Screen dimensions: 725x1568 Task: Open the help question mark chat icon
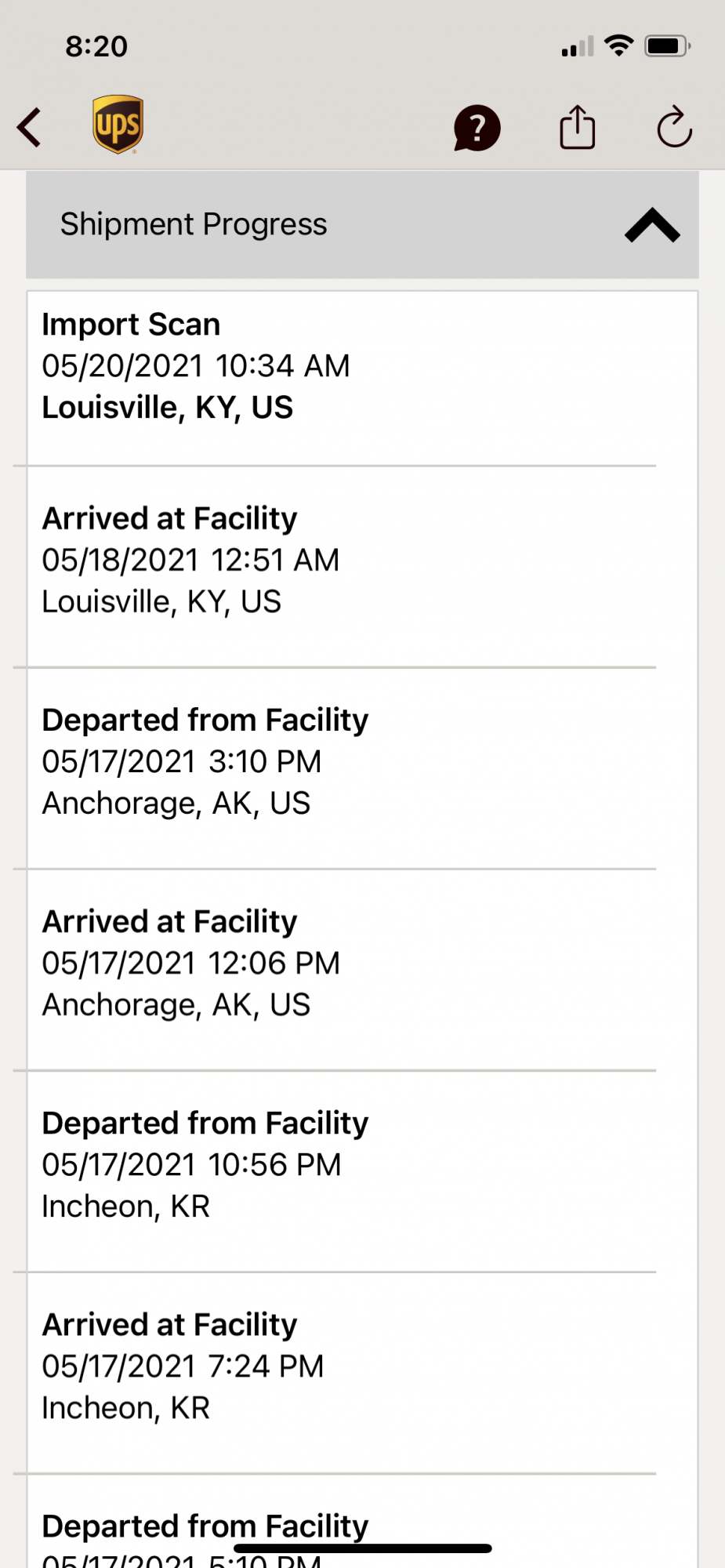click(x=477, y=128)
